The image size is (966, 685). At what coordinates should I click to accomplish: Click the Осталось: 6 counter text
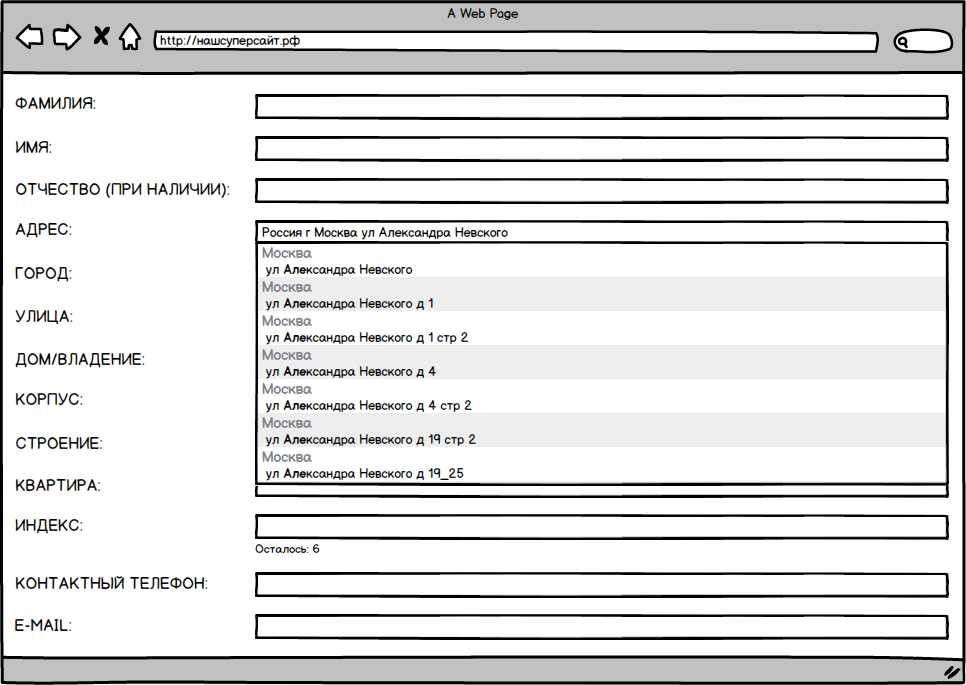click(287, 549)
